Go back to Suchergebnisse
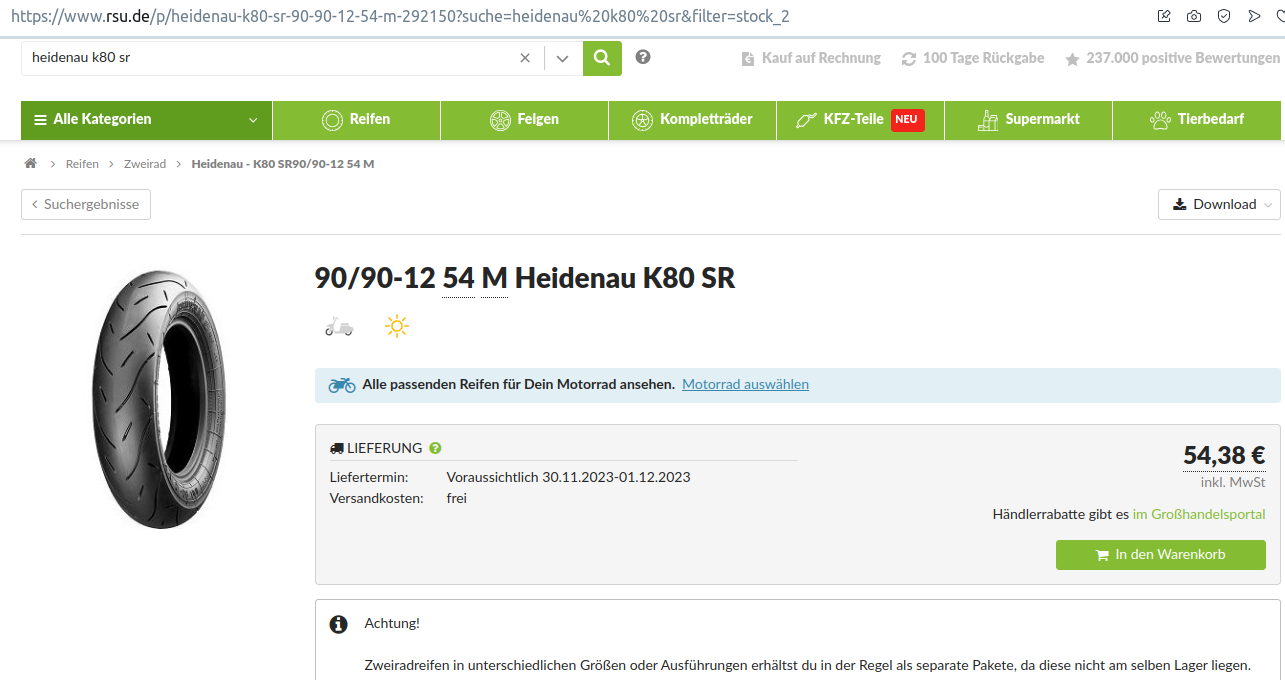Screen dimensions: 1285x680 86,204
